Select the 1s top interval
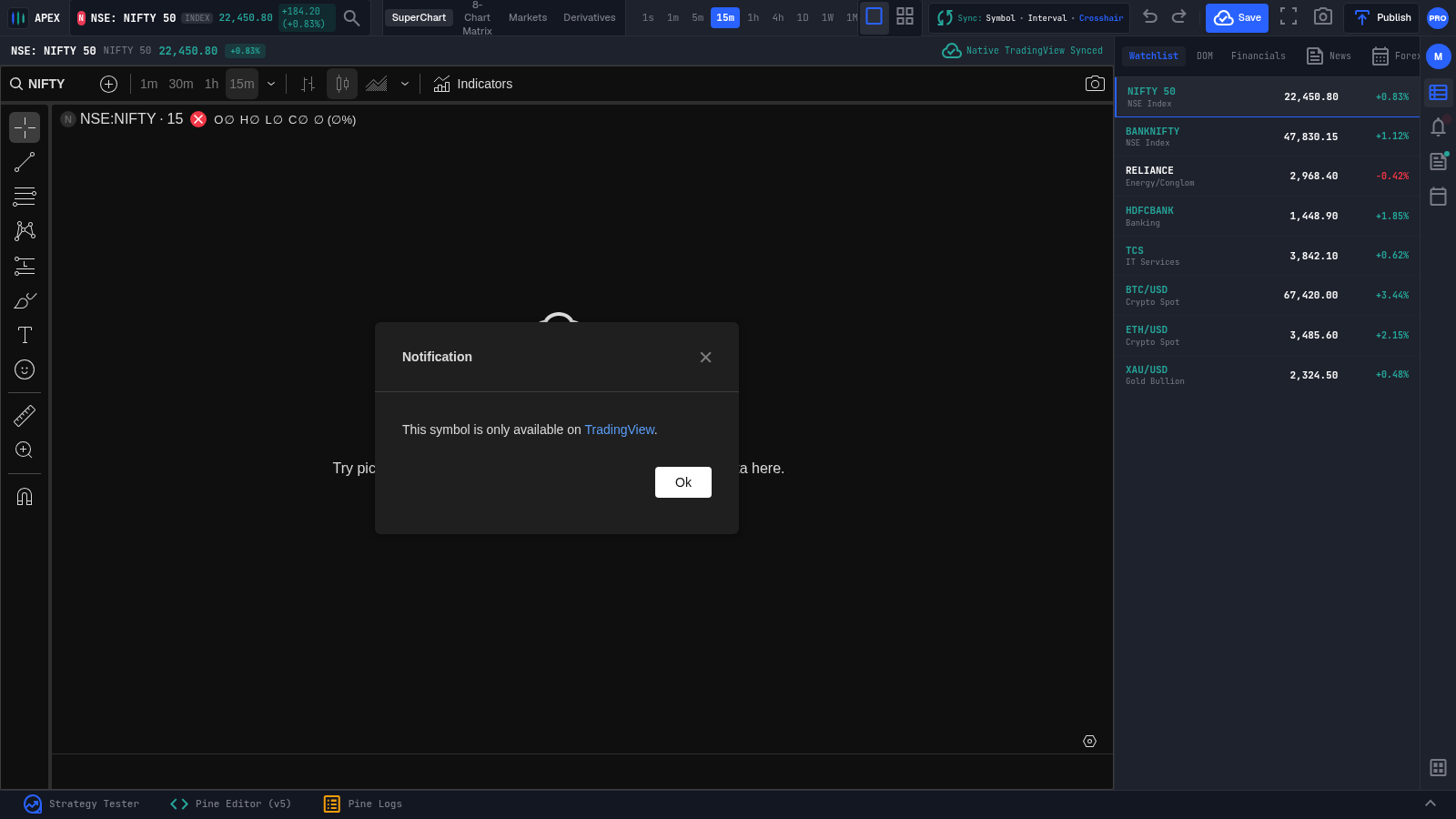 tap(648, 17)
